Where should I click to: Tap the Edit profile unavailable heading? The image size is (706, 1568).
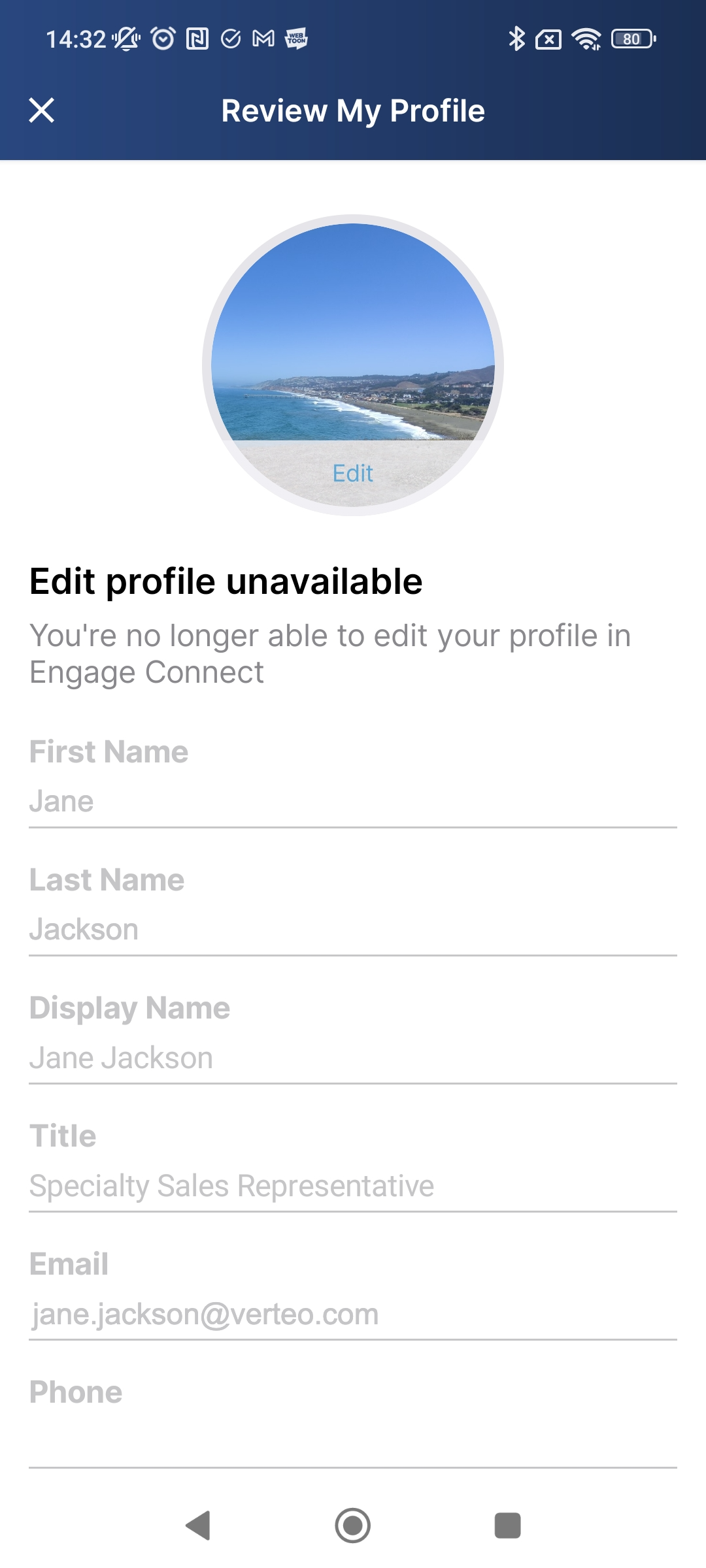tap(226, 581)
